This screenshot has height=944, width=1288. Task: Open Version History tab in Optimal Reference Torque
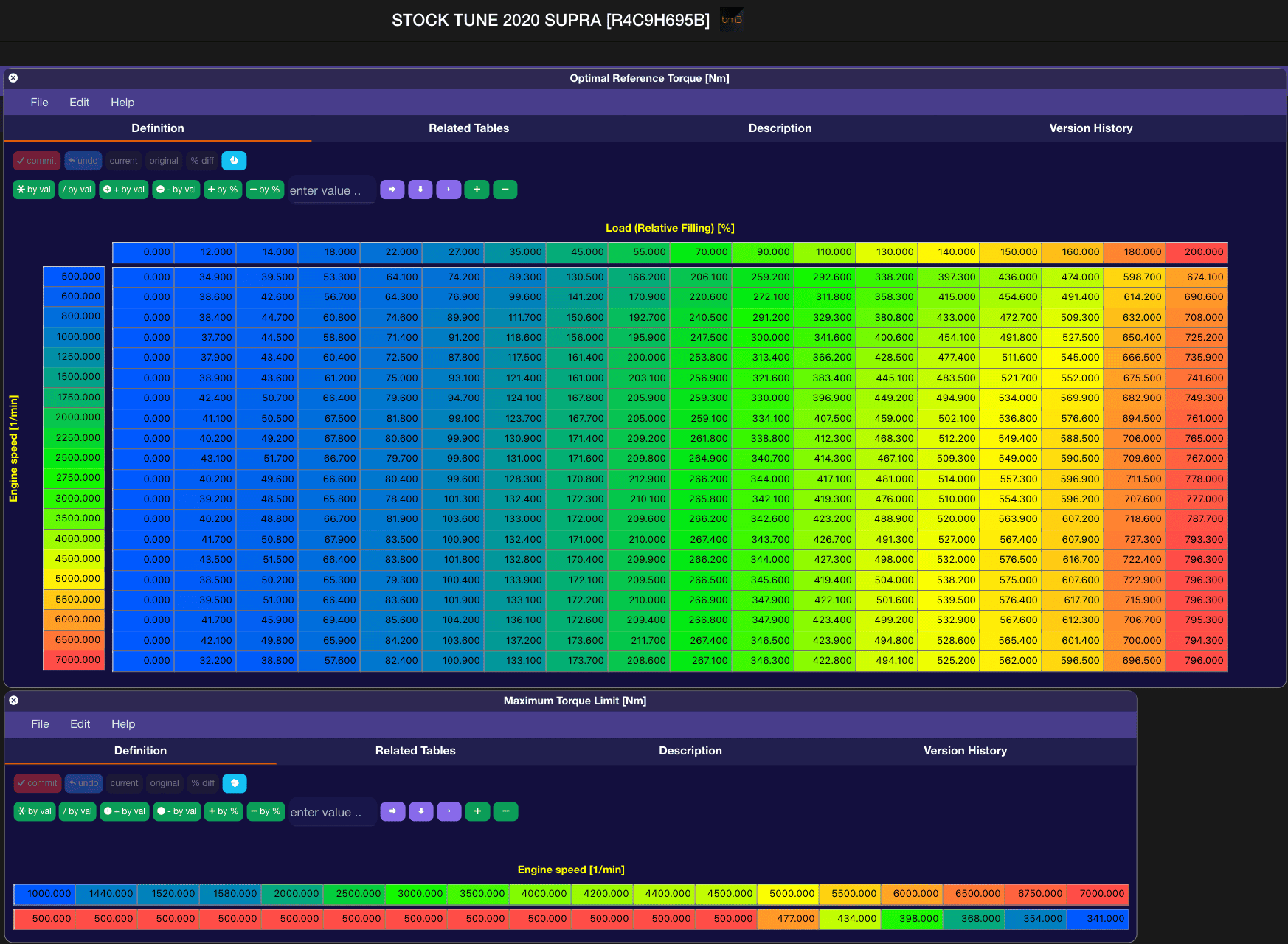click(1091, 128)
